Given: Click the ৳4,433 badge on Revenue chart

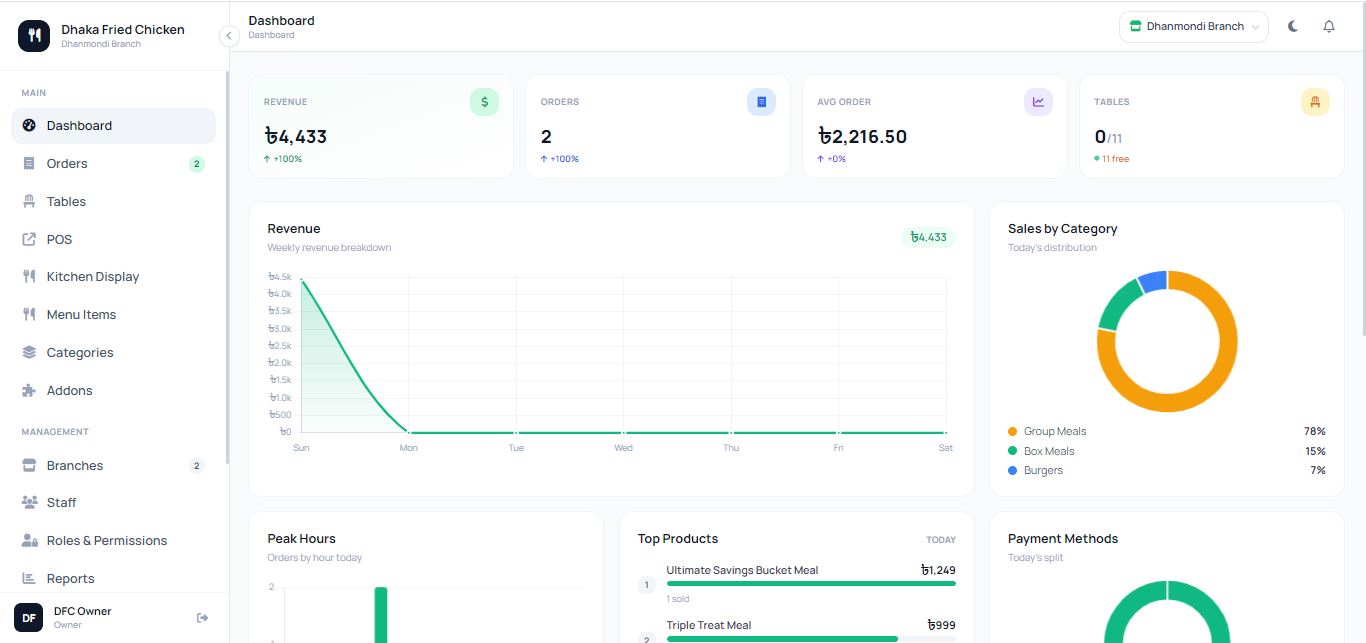Looking at the screenshot, I should [x=929, y=237].
